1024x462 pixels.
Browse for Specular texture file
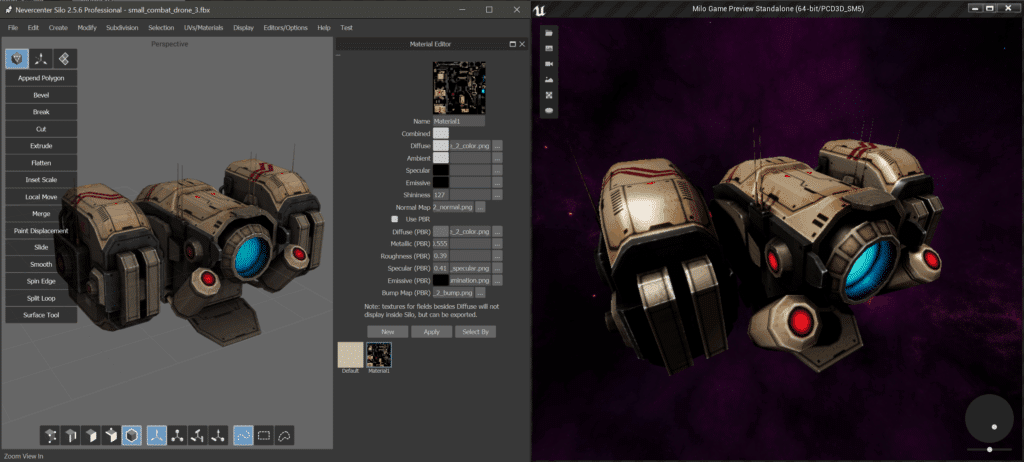click(497, 171)
